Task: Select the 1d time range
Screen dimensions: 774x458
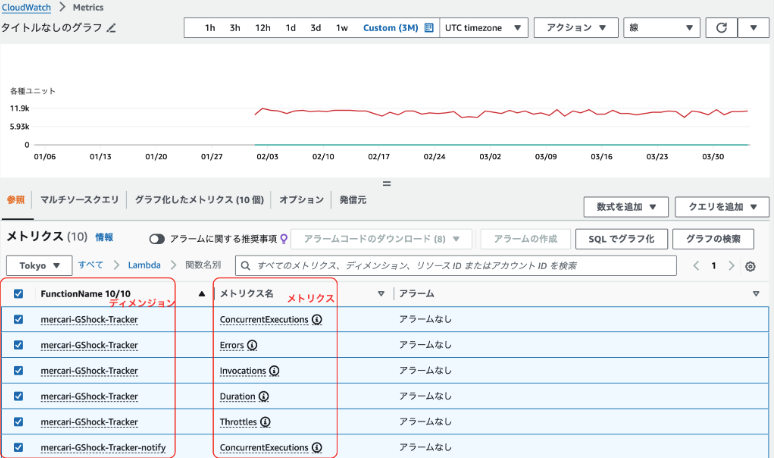Action: (290, 28)
